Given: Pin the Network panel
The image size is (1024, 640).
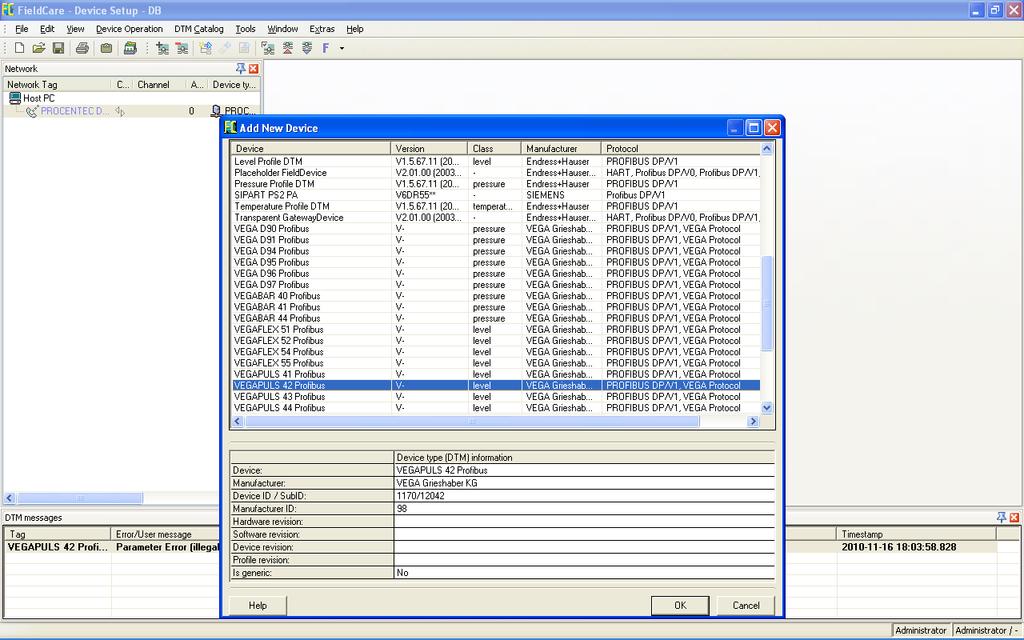Looking at the screenshot, I should click(240, 69).
